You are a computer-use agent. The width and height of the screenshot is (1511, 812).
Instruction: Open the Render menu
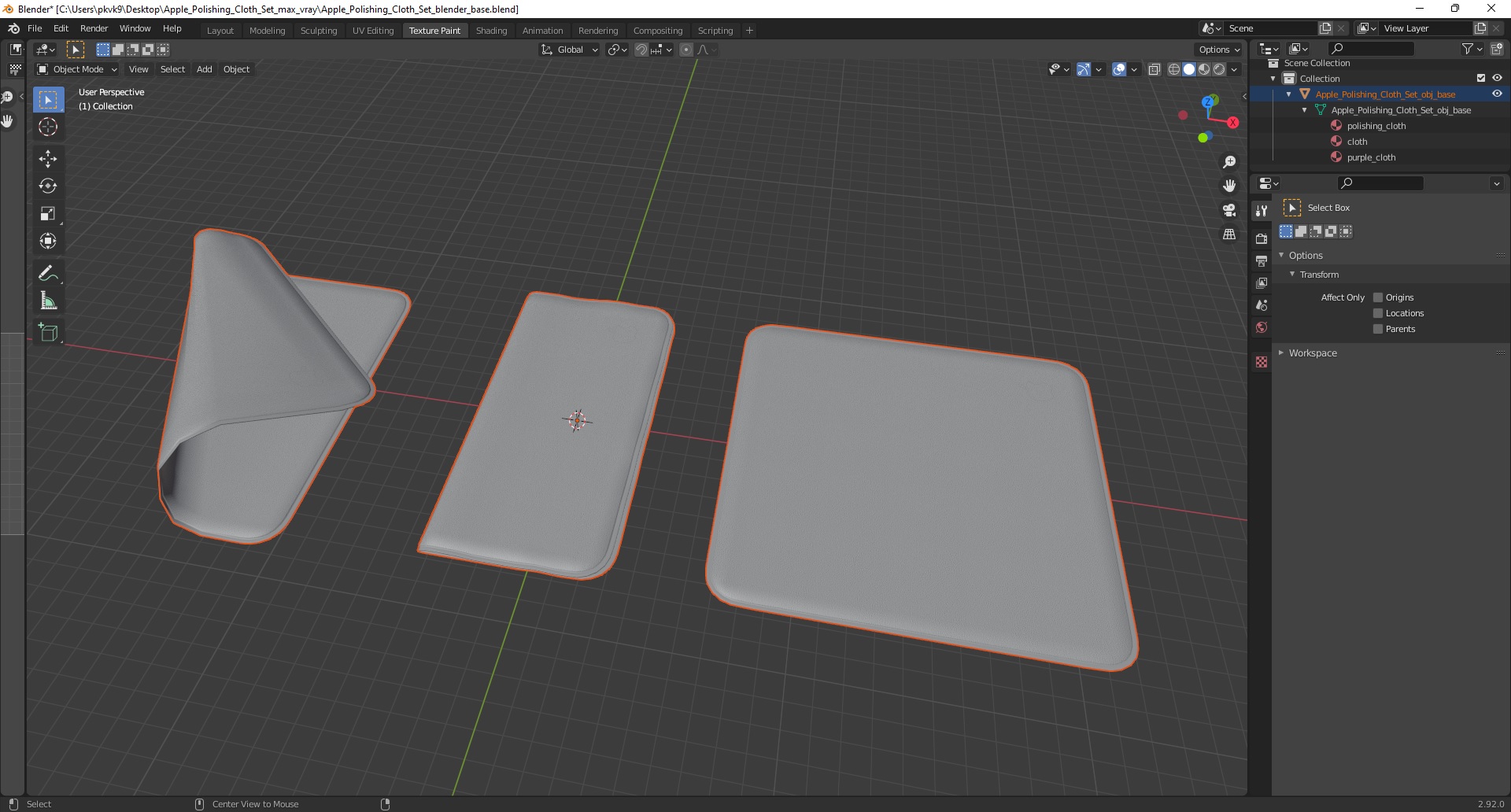coord(94,28)
